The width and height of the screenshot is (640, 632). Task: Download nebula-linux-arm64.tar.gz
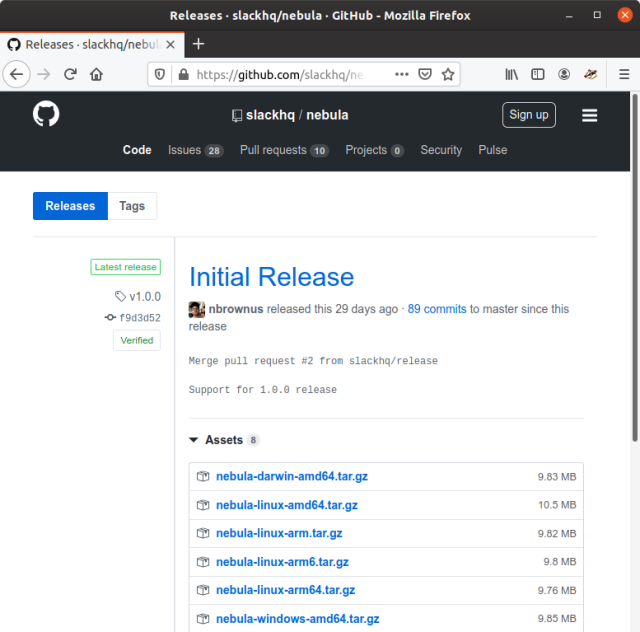click(x=286, y=590)
